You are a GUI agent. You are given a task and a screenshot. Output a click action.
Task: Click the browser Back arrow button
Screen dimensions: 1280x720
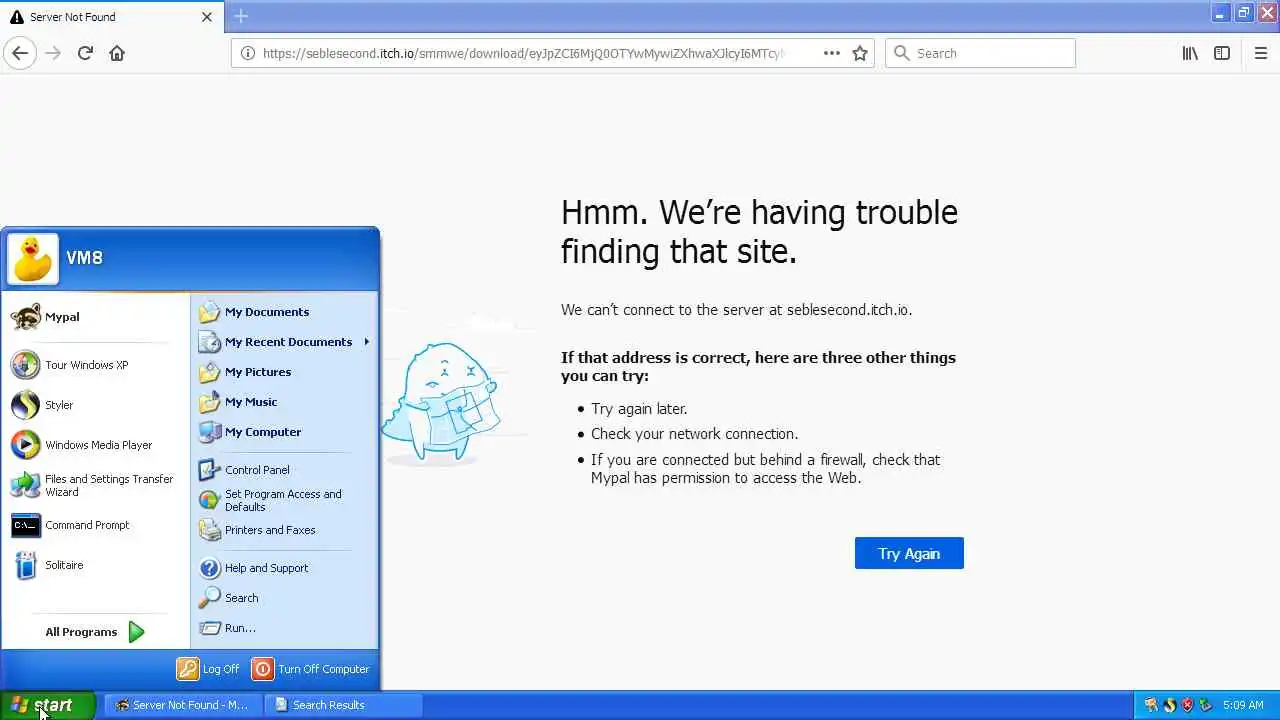coord(20,53)
